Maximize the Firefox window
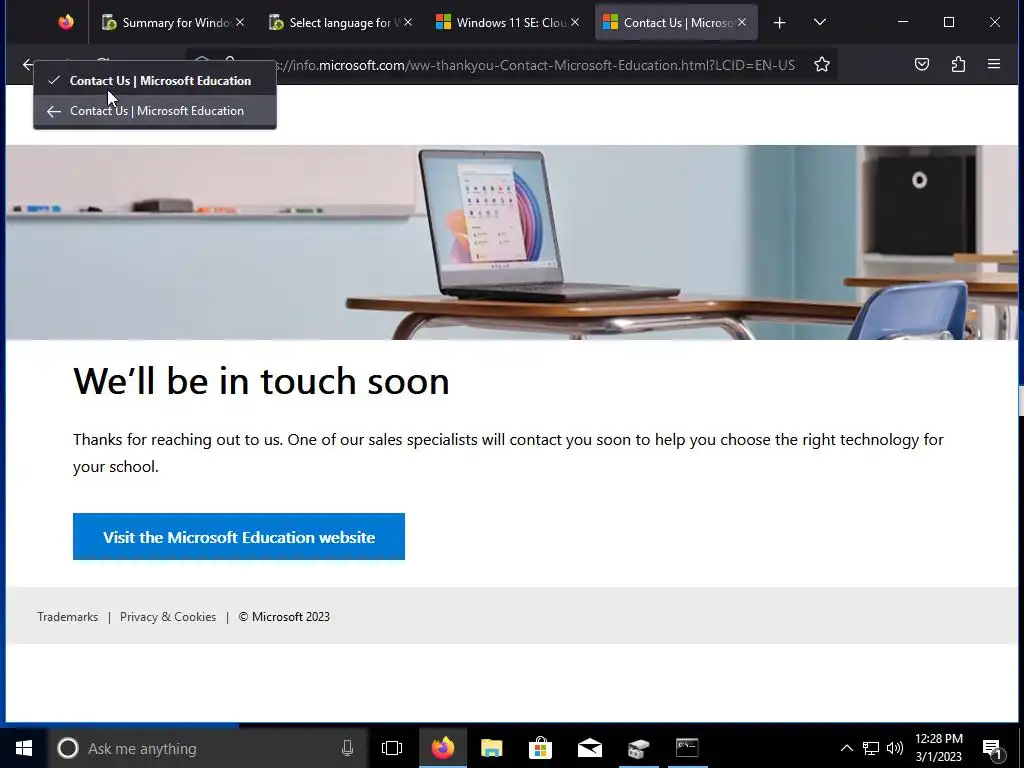1024x768 pixels. point(949,22)
